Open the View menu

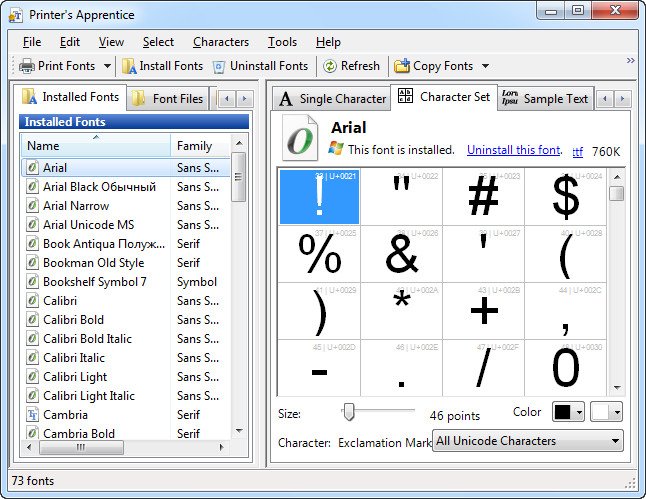coord(111,42)
